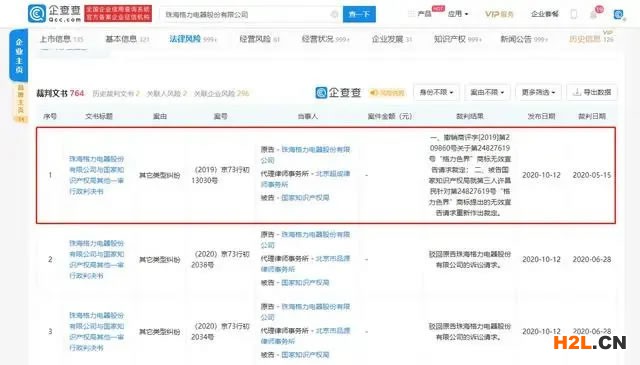Select the 企业主页 side tab
Screen dimensions: 640x365
[x=19, y=56]
